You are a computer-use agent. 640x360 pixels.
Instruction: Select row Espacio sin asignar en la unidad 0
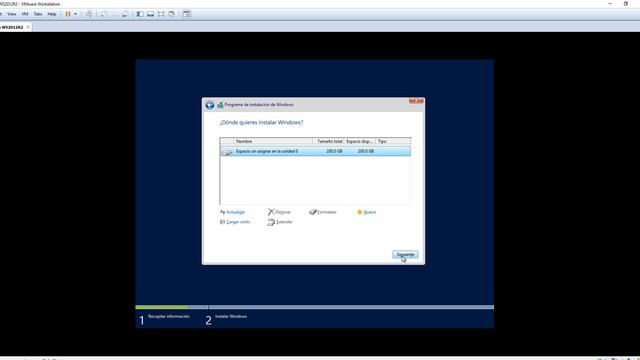pyautogui.click(x=315, y=151)
